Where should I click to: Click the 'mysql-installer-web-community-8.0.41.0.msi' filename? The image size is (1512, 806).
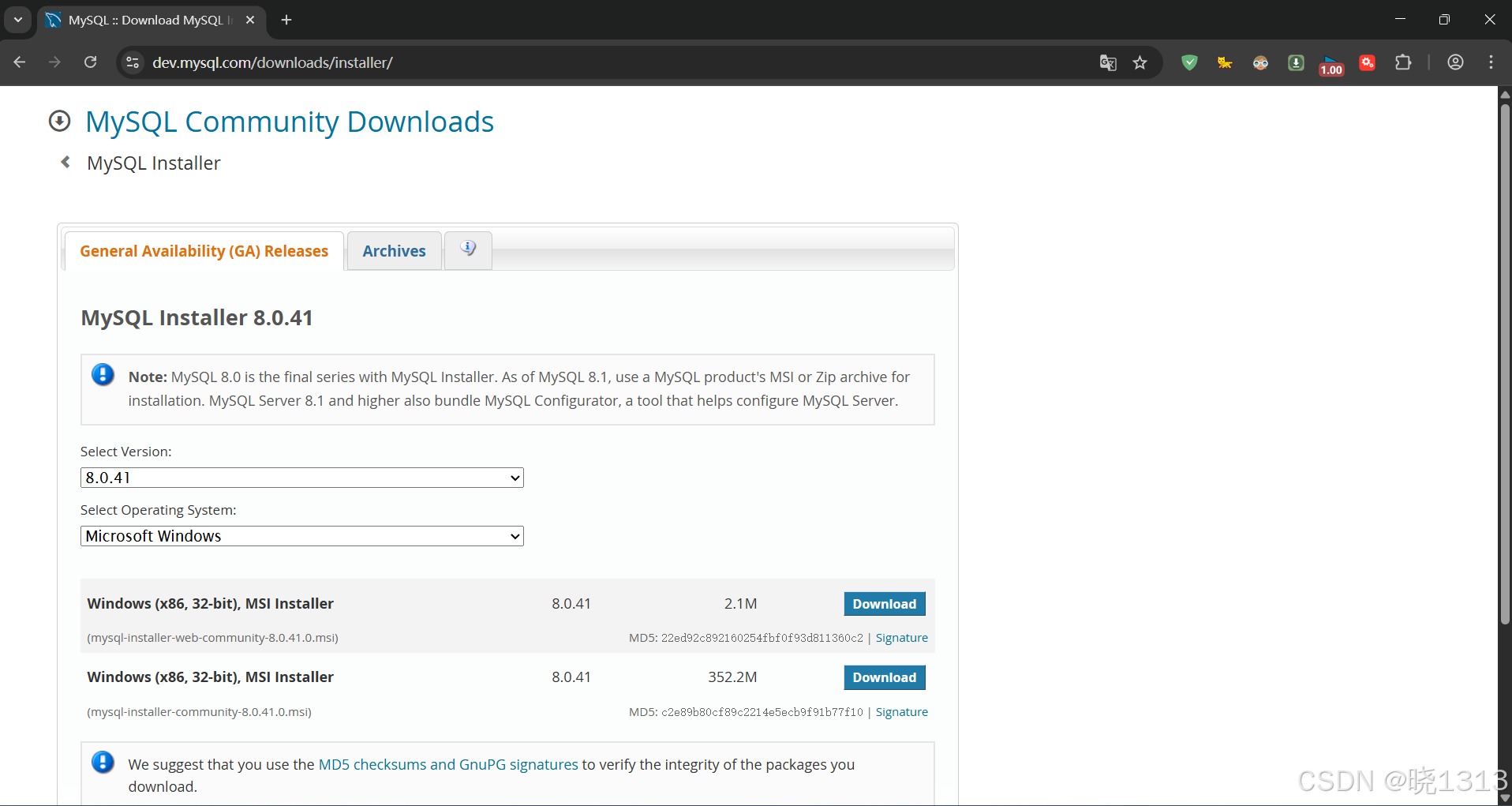pyautogui.click(x=213, y=638)
